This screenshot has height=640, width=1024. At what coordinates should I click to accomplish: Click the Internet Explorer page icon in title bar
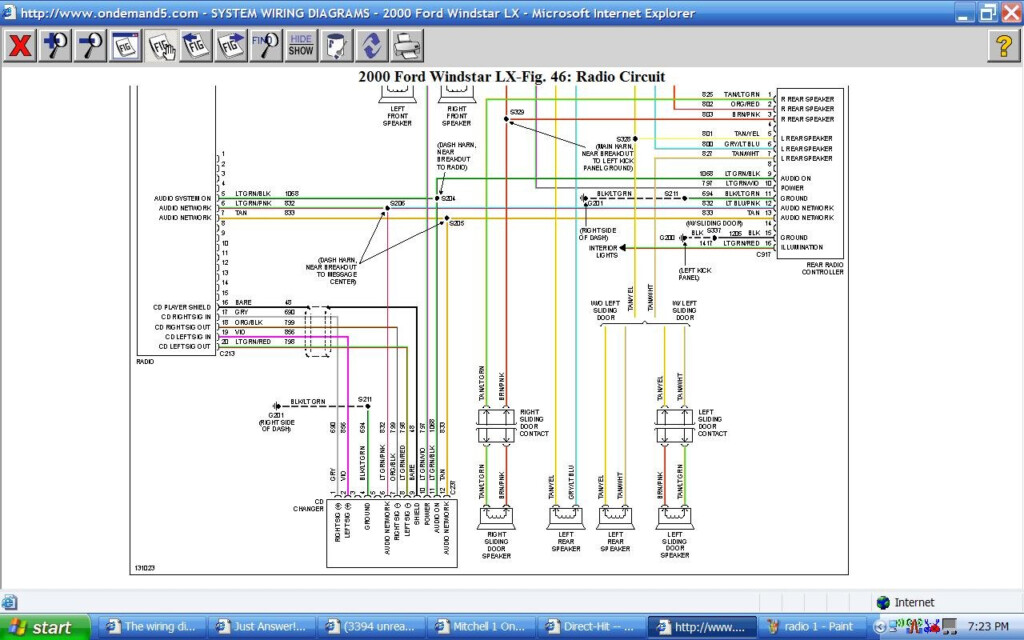[x=9, y=12]
